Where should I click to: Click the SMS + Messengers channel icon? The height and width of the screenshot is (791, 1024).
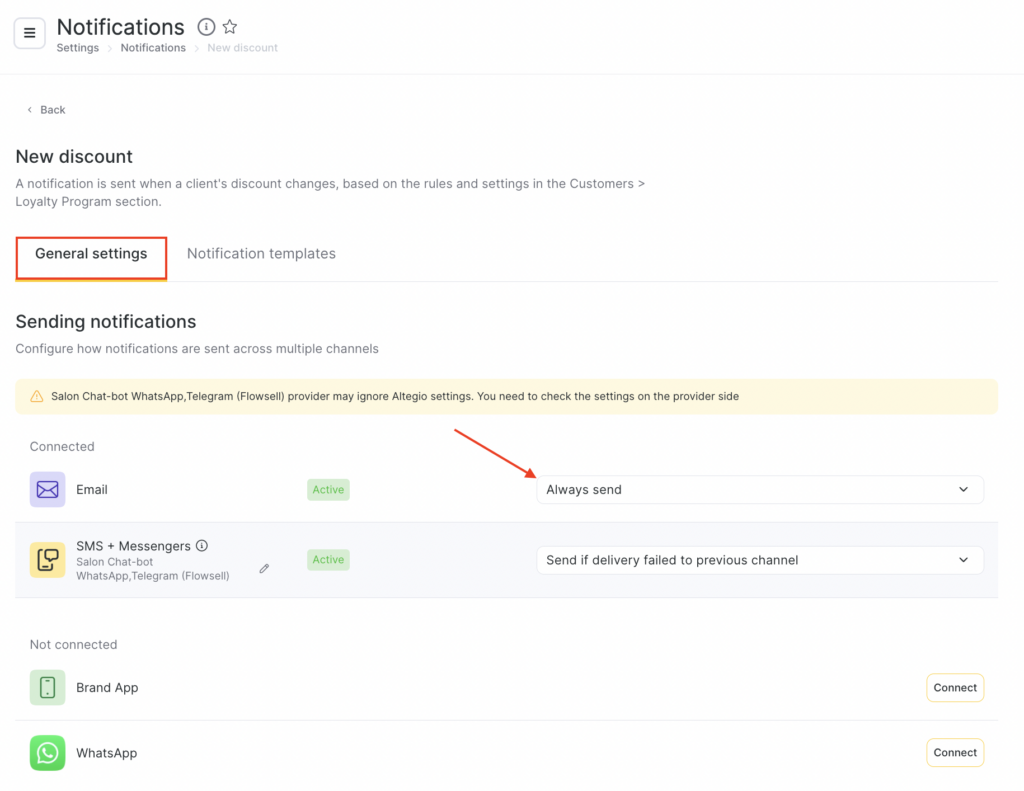pyautogui.click(x=47, y=560)
